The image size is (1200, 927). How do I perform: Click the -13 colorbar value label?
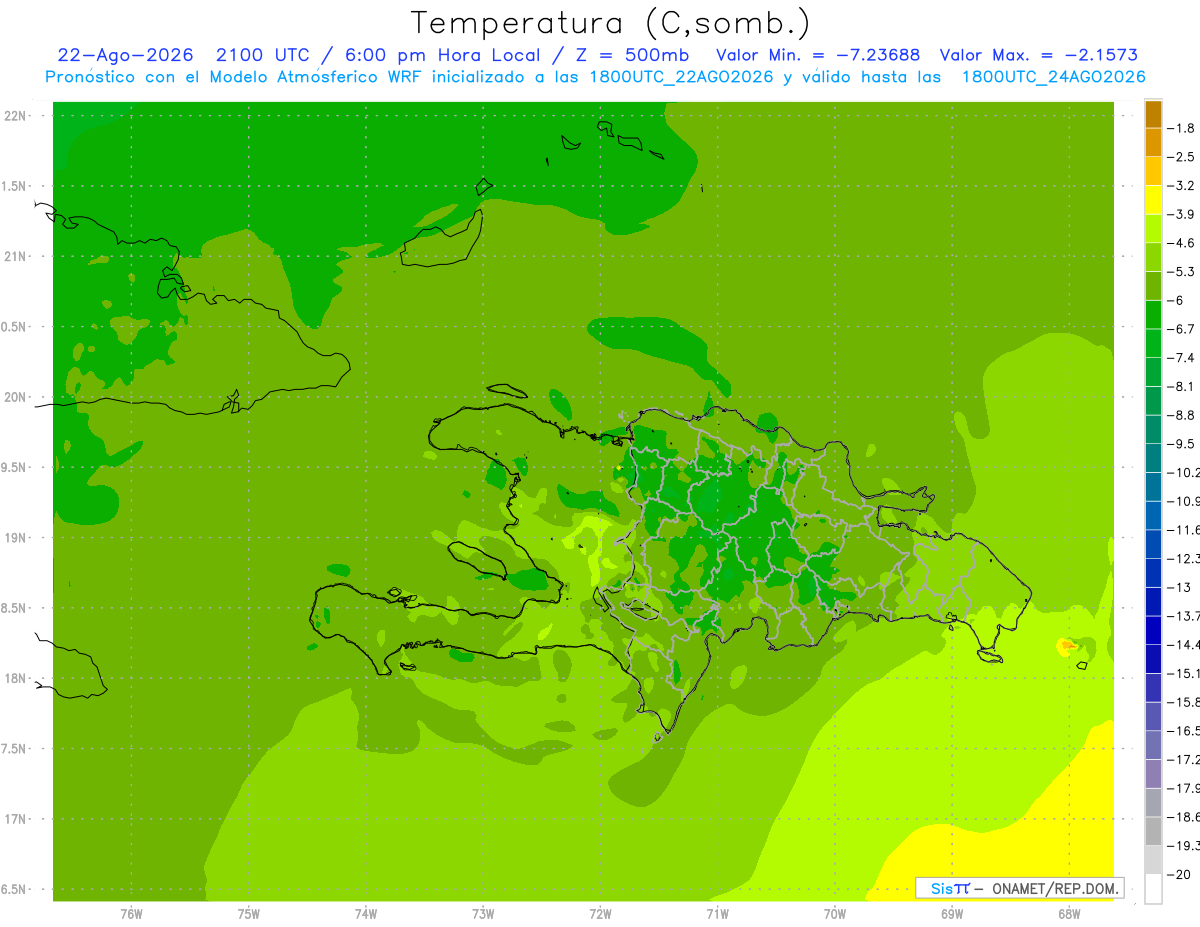click(1178, 587)
